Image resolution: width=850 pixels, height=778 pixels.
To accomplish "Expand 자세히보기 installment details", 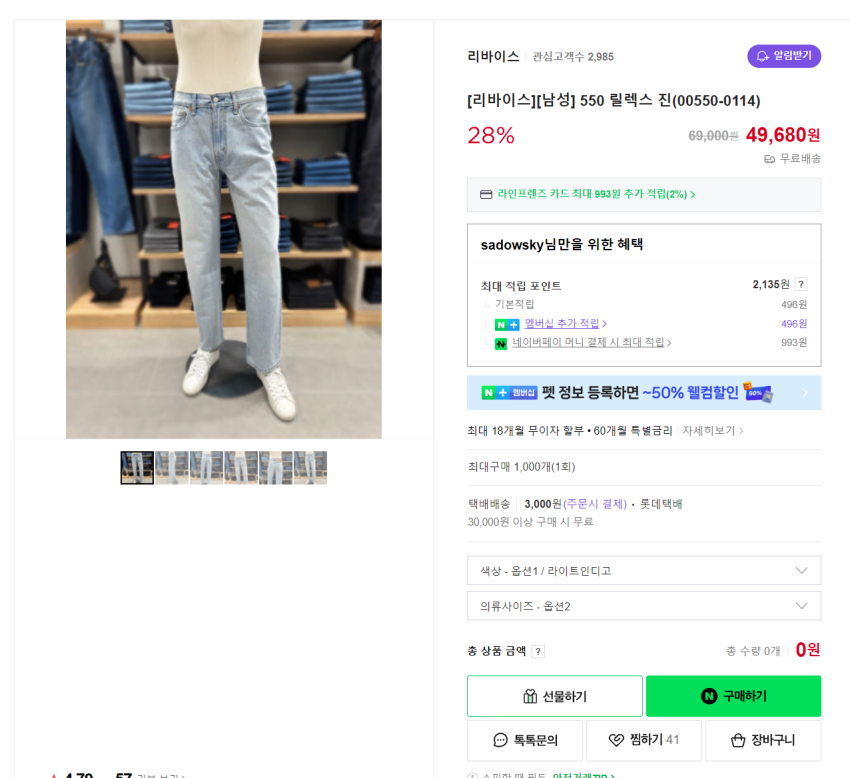I will [713, 431].
